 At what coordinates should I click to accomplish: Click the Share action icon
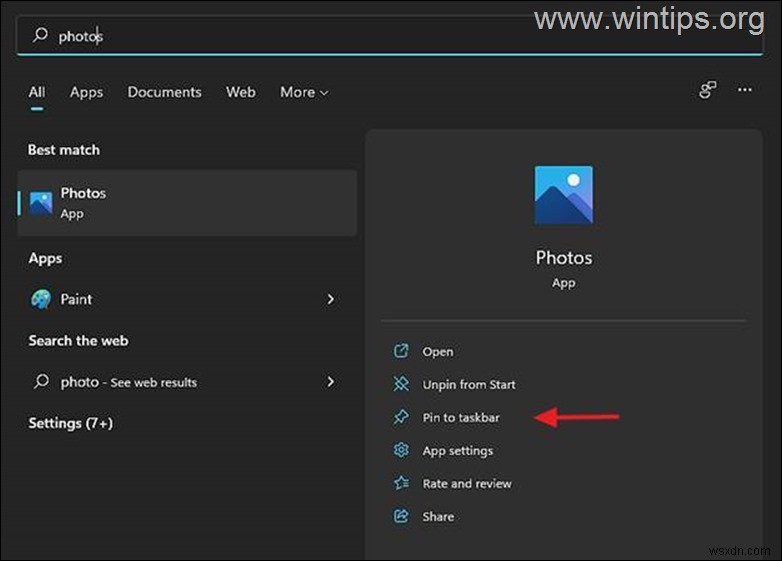pyautogui.click(x=401, y=516)
